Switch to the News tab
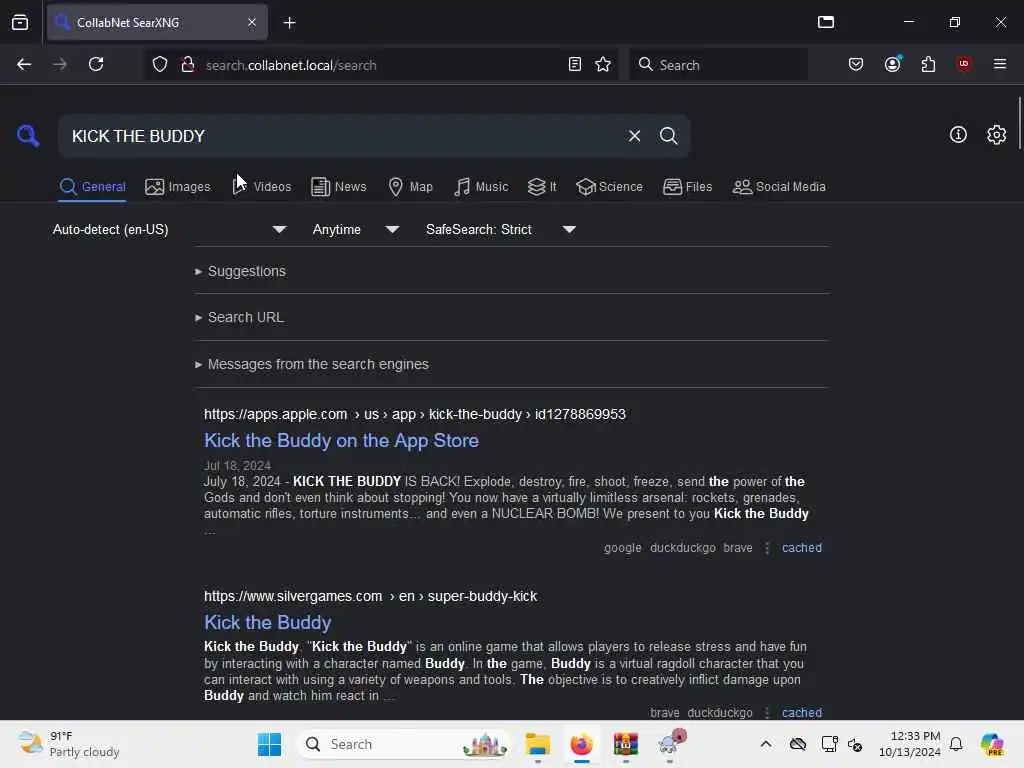The height and width of the screenshot is (768, 1024). click(x=338, y=187)
